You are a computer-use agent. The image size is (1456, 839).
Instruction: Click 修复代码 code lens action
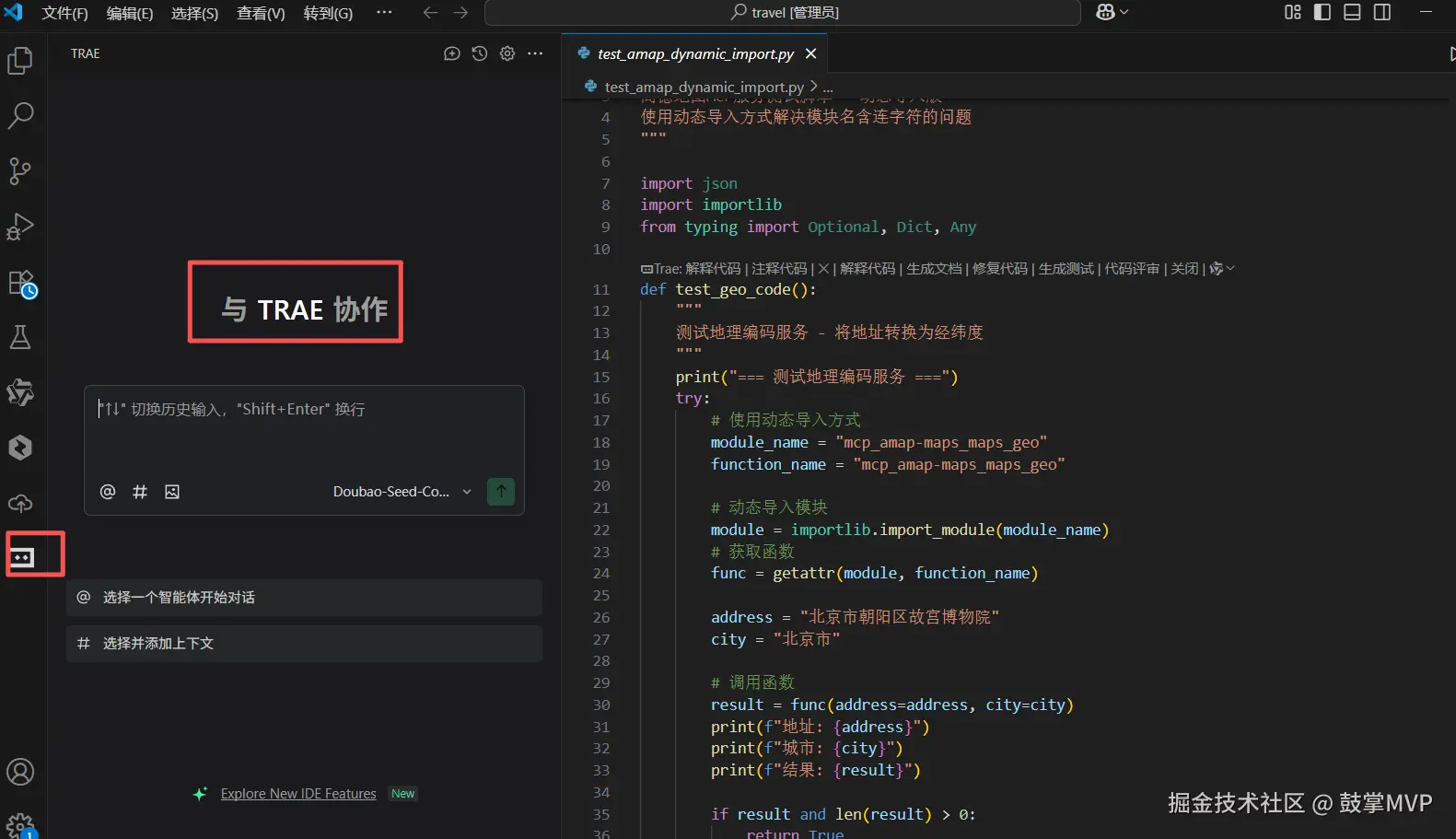tap(1000, 269)
